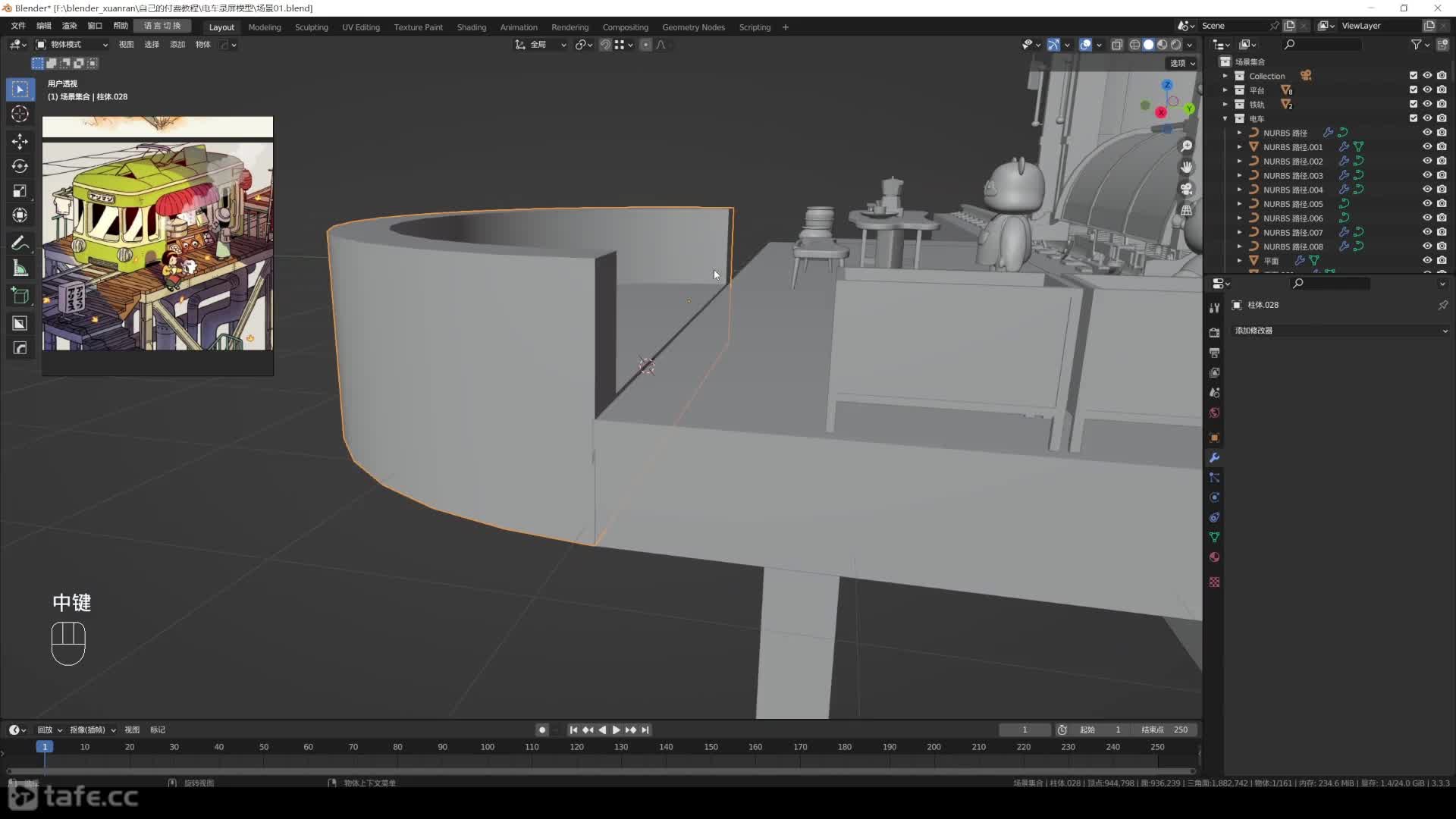
Task: Select the Select Box tool
Action: point(20,89)
